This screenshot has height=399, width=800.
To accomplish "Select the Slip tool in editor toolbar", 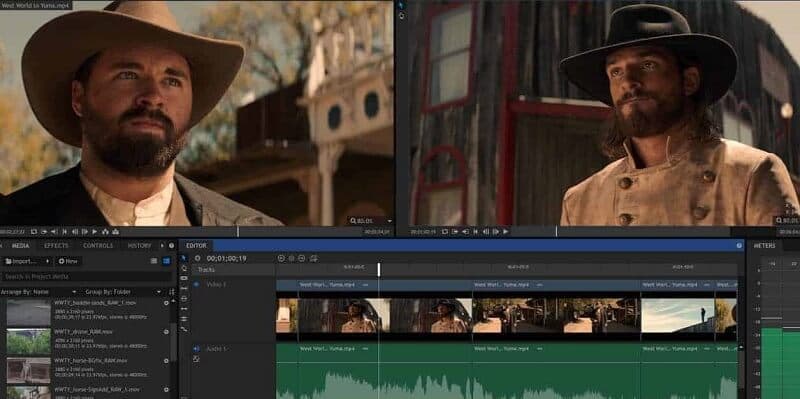I will click(x=184, y=288).
